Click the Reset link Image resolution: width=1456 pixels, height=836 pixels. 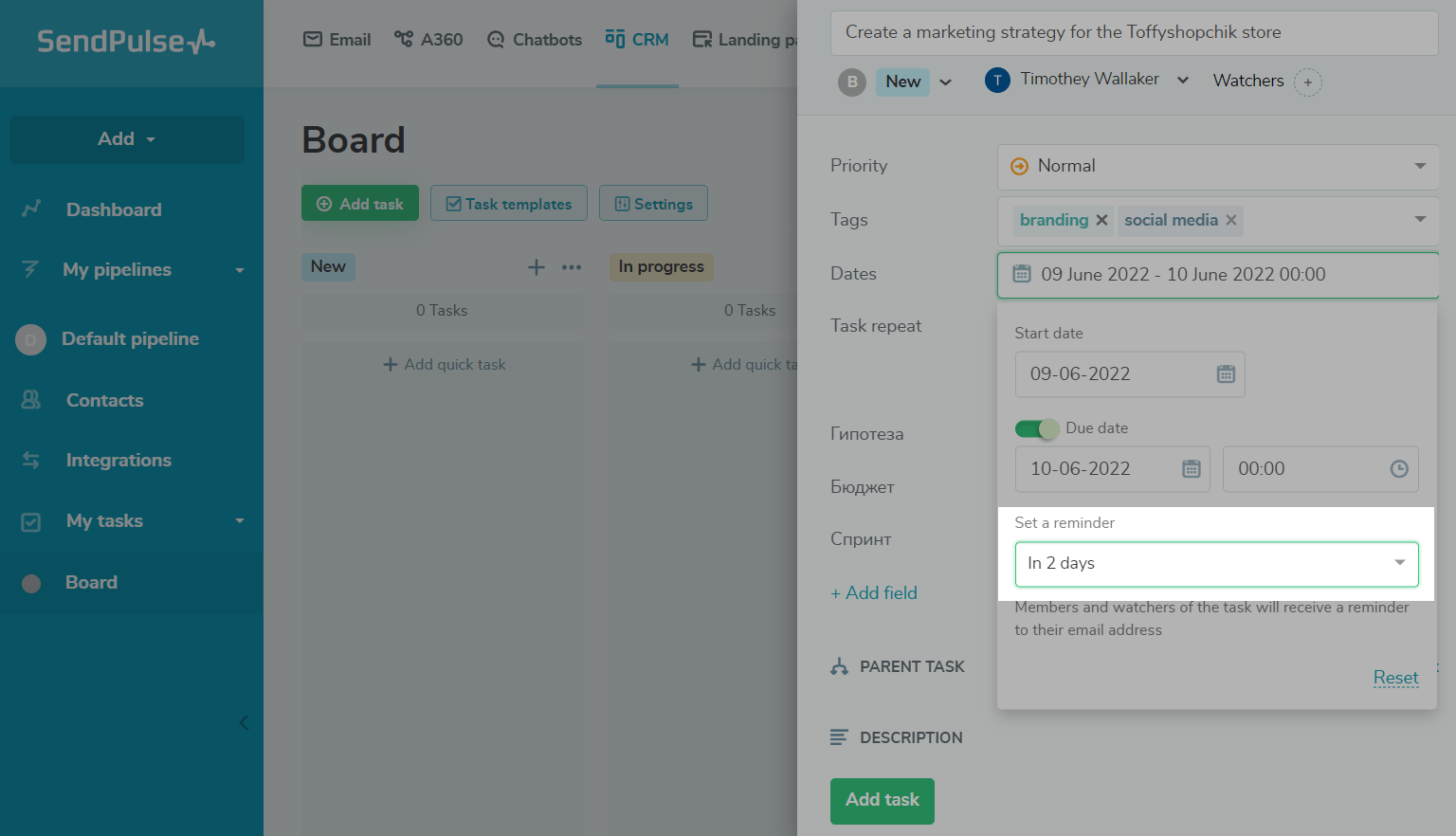click(x=1395, y=678)
